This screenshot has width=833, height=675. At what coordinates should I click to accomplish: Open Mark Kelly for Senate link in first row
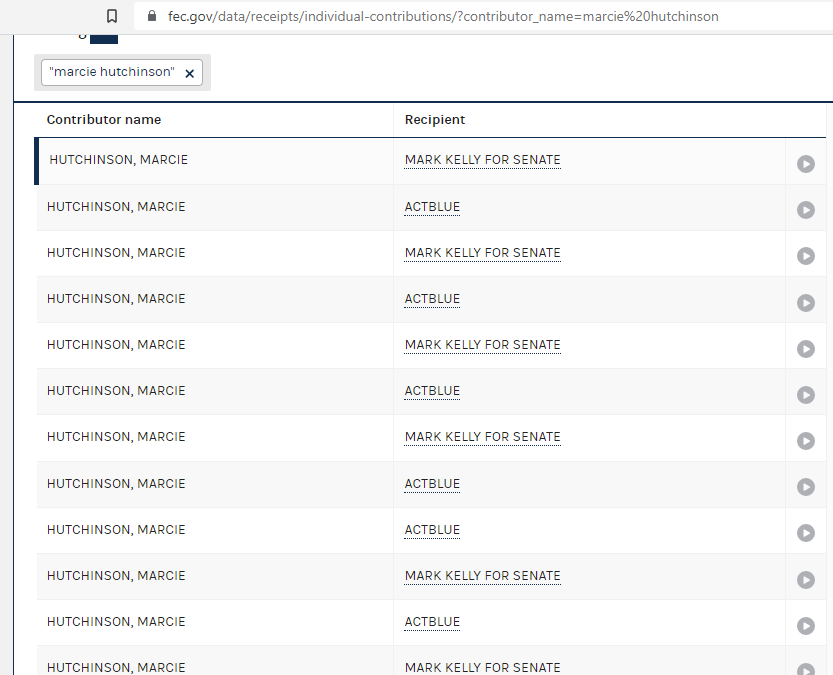tap(482, 160)
